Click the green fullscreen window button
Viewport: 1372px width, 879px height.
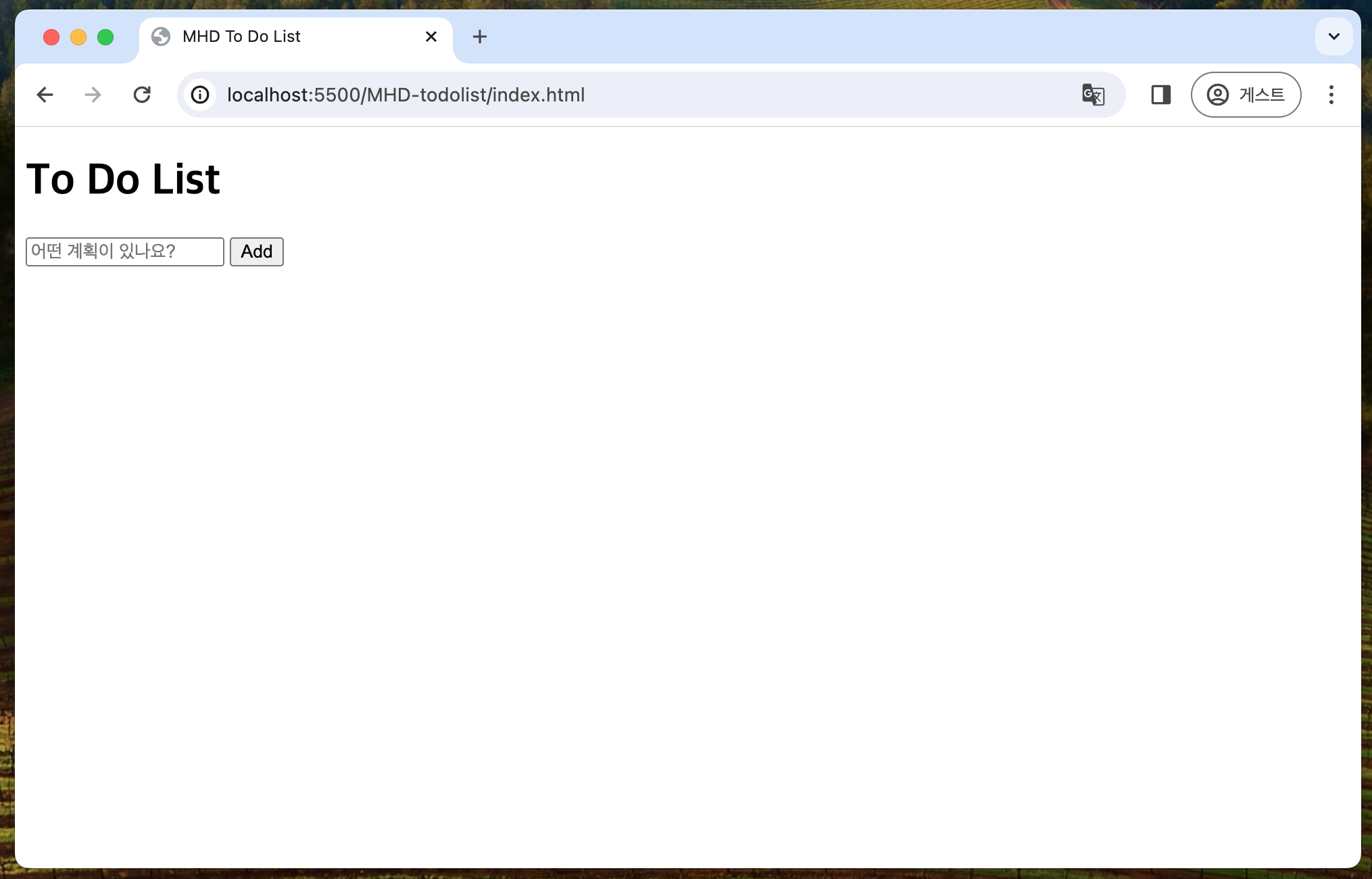click(105, 37)
